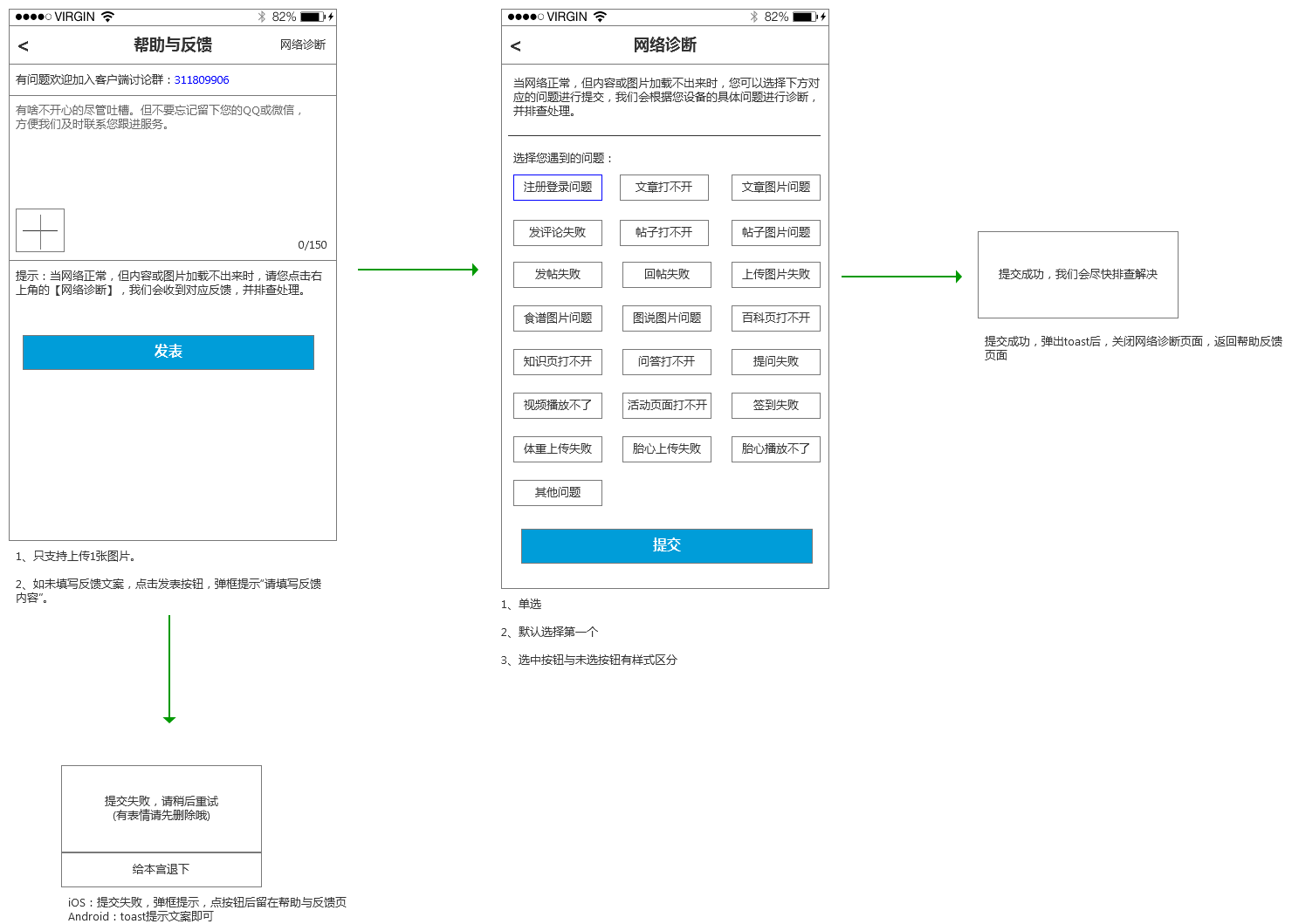Screen dimensions: 1292x924
Task: Pick the 其他问题 option
Action: [557, 493]
